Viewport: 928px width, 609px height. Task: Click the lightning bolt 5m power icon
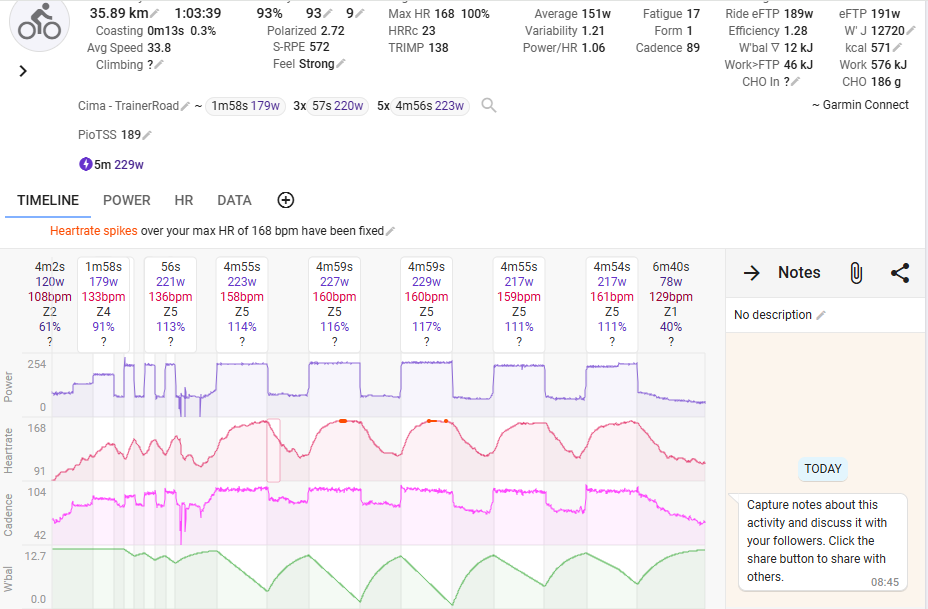(x=86, y=164)
